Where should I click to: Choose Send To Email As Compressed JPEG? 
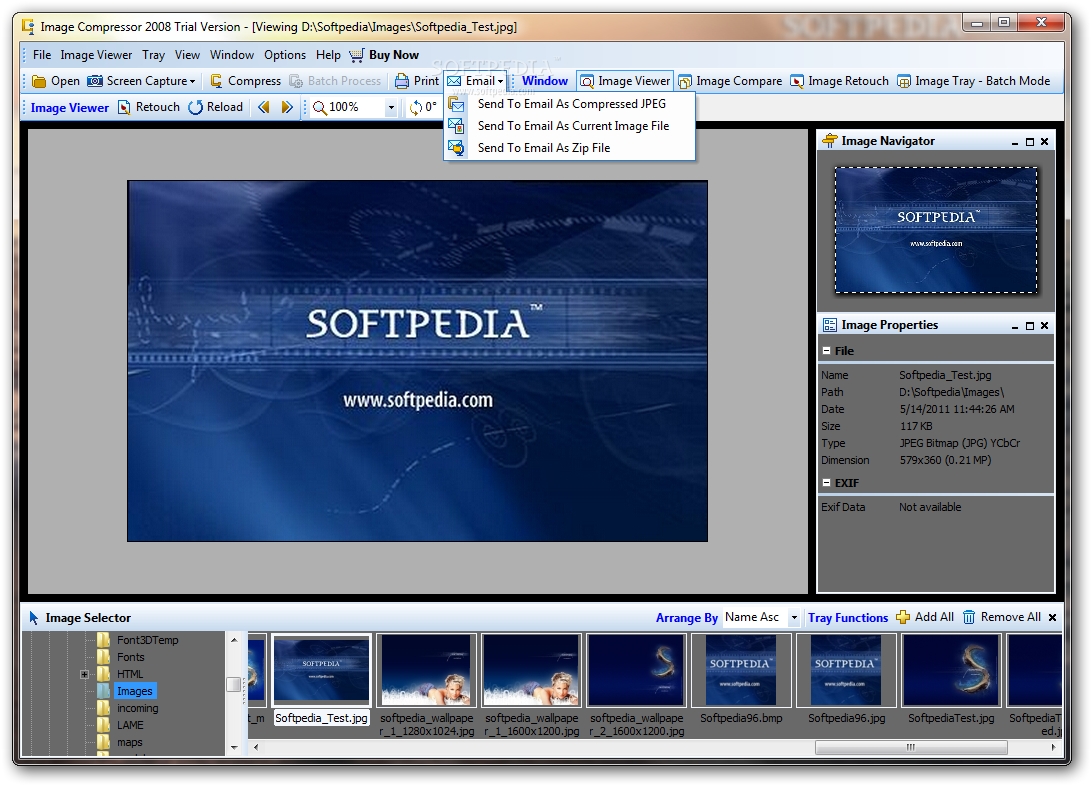click(x=570, y=104)
